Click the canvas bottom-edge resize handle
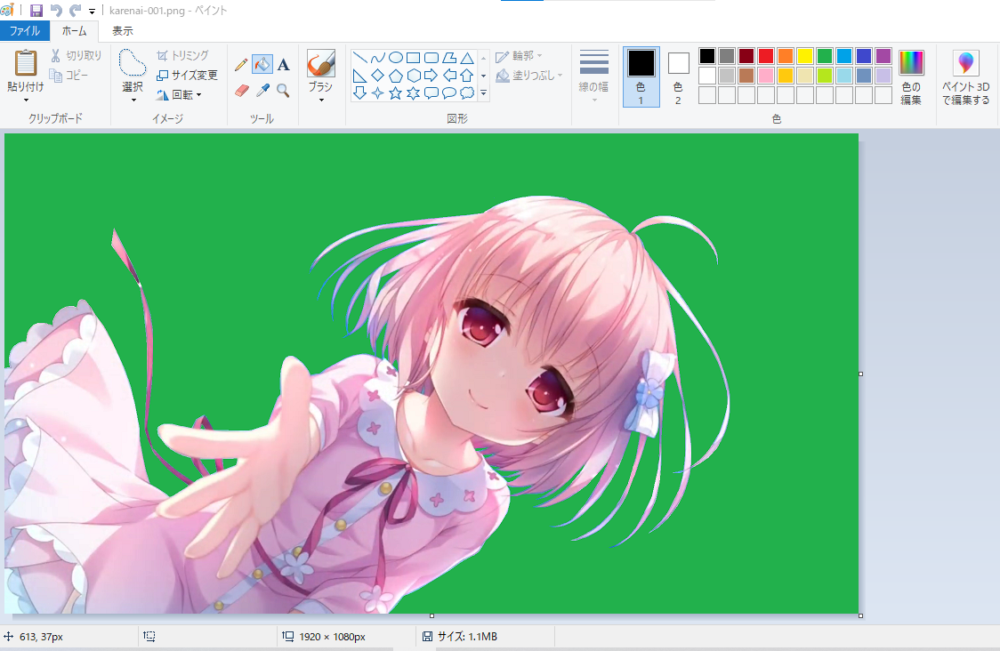 pyautogui.click(x=432, y=616)
